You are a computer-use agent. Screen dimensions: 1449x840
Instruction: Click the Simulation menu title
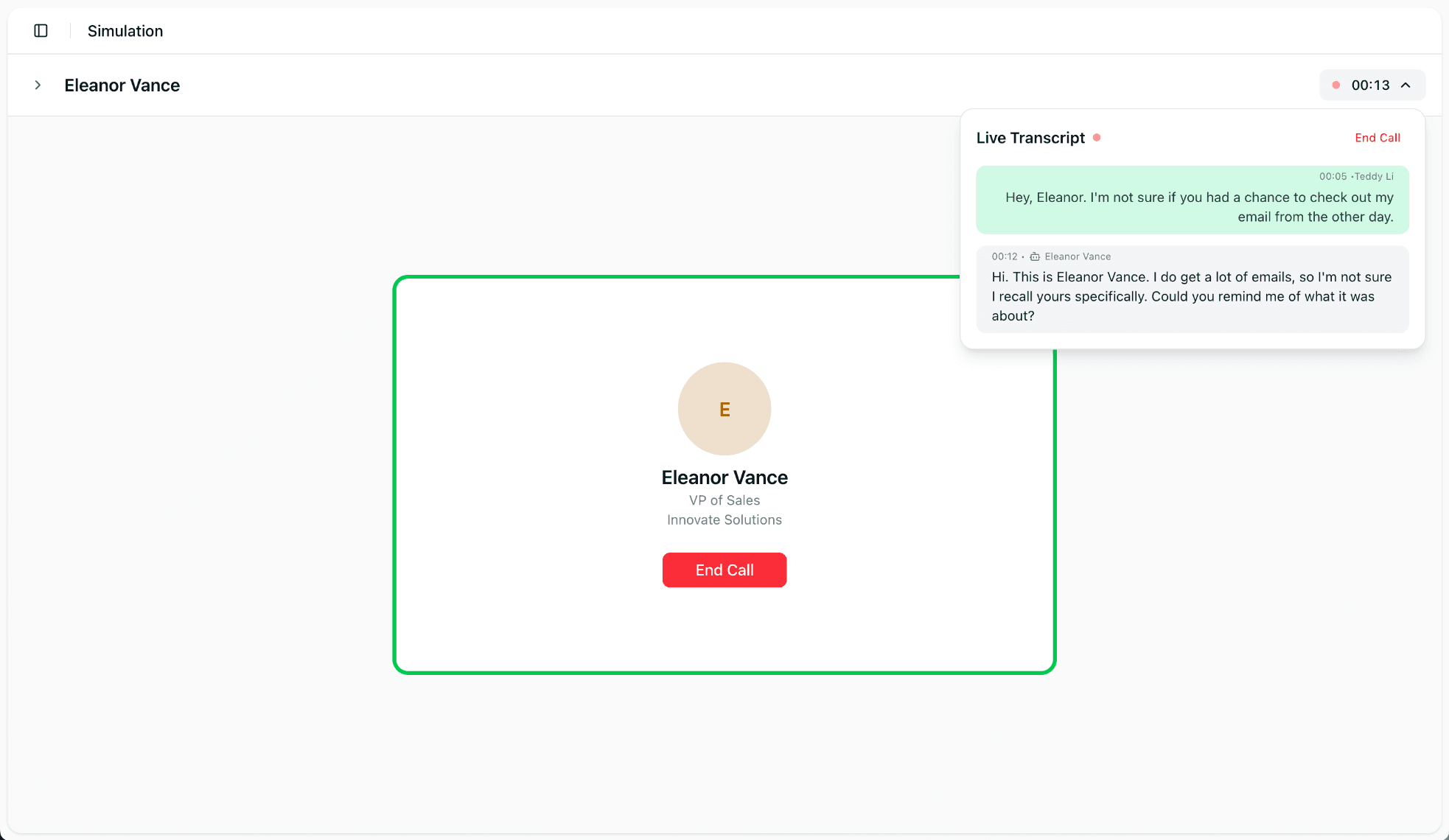click(x=125, y=30)
